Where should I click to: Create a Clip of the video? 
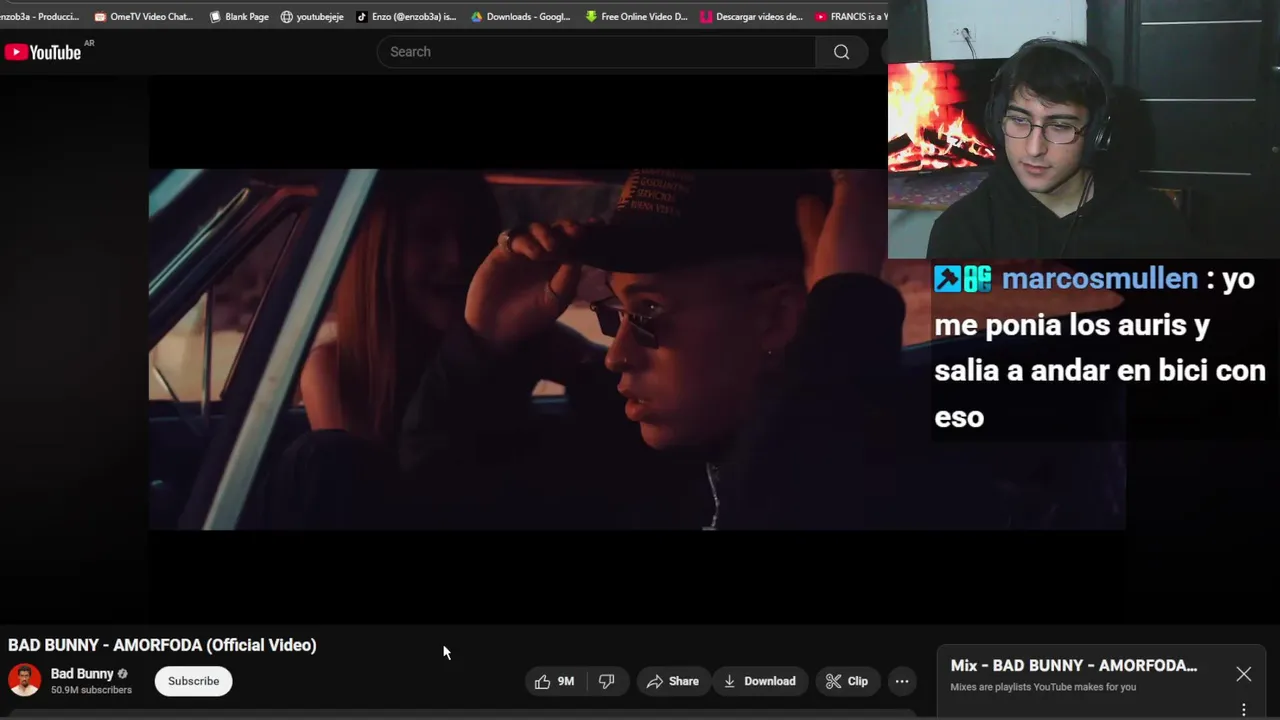(847, 681)
